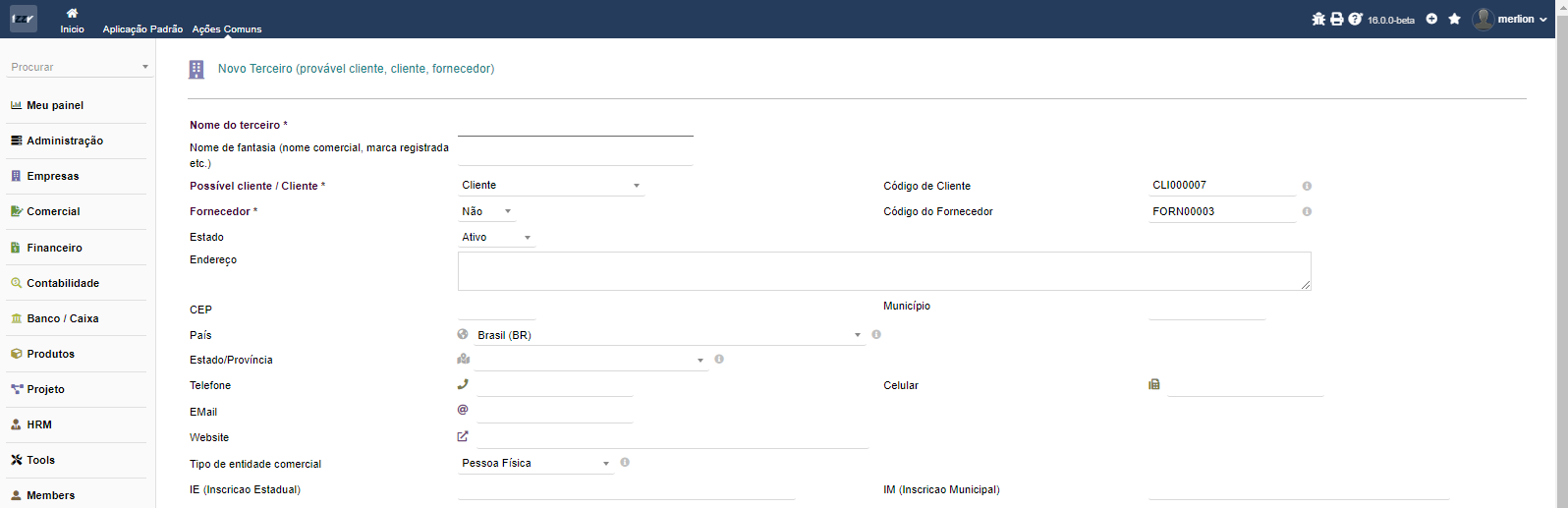The image size is (1568, 508).
Task: Go to Financeiro in the sidebar
Action: (54, 248)
